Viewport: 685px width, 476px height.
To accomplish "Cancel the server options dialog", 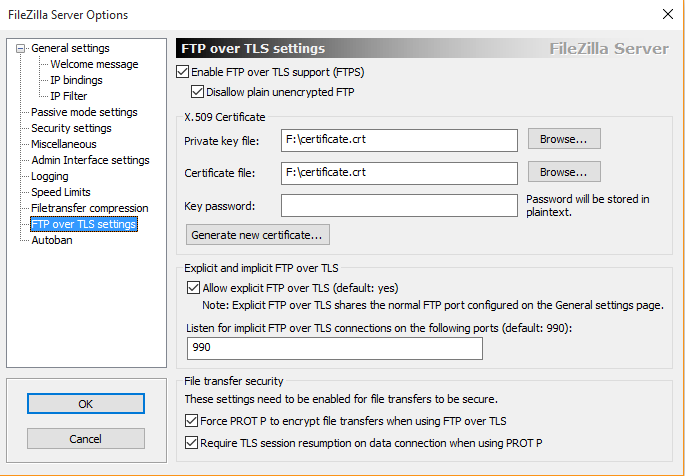I will point(85,439).
